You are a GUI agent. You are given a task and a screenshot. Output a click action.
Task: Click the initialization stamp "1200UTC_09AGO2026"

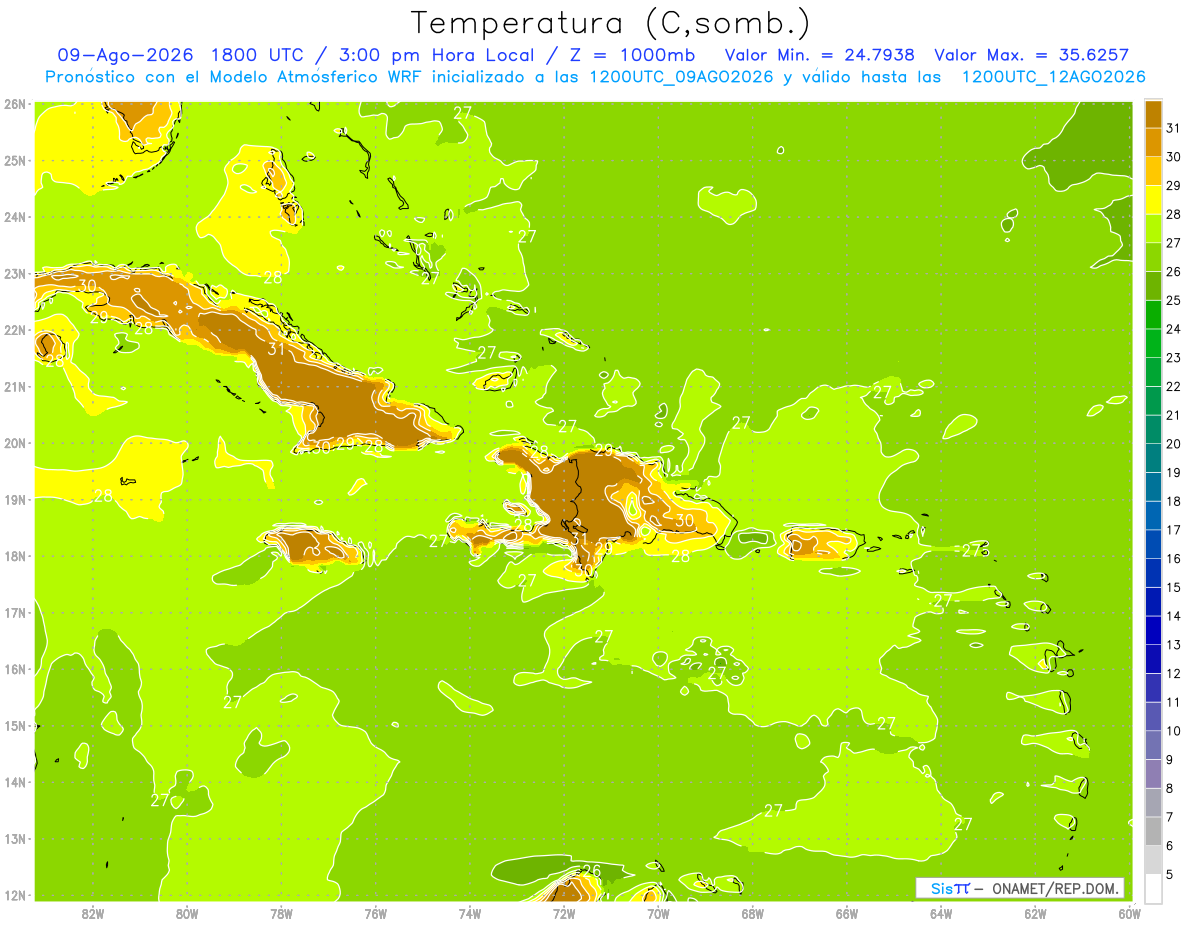[x=681, y=77]
